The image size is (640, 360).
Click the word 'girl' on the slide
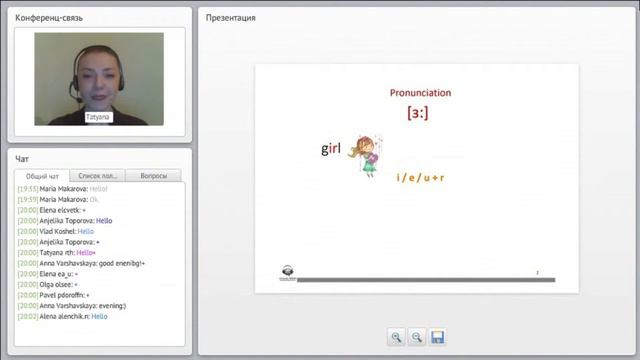click(331, 148)
